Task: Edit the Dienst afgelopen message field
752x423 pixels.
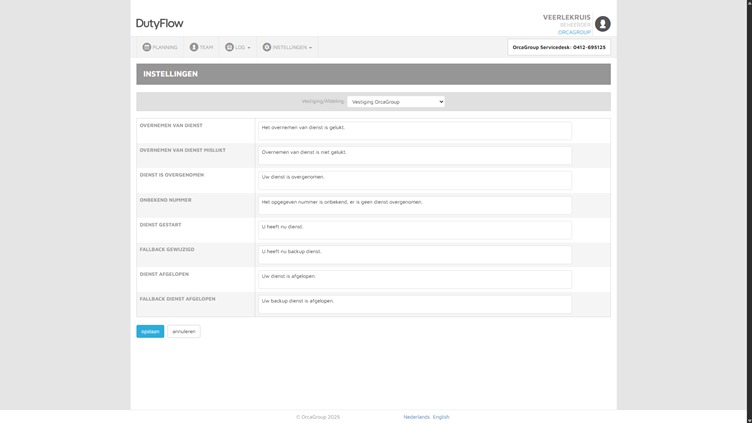Action: [x=415, y=280]
